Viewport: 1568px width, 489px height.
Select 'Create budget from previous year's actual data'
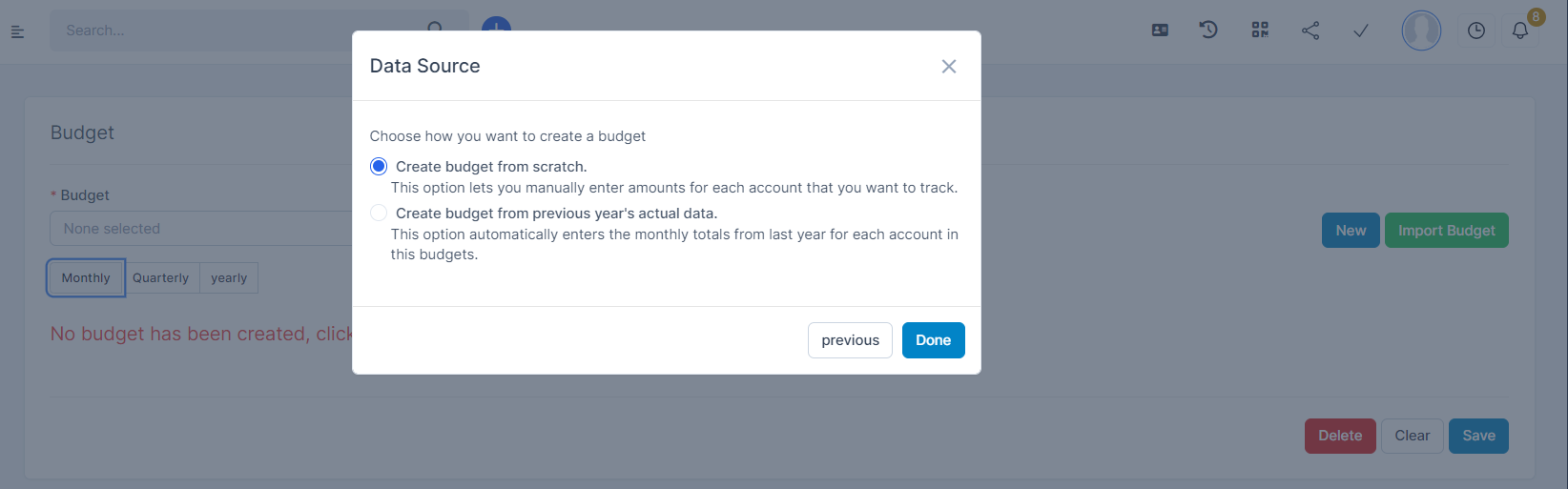(x=379, y=214)
